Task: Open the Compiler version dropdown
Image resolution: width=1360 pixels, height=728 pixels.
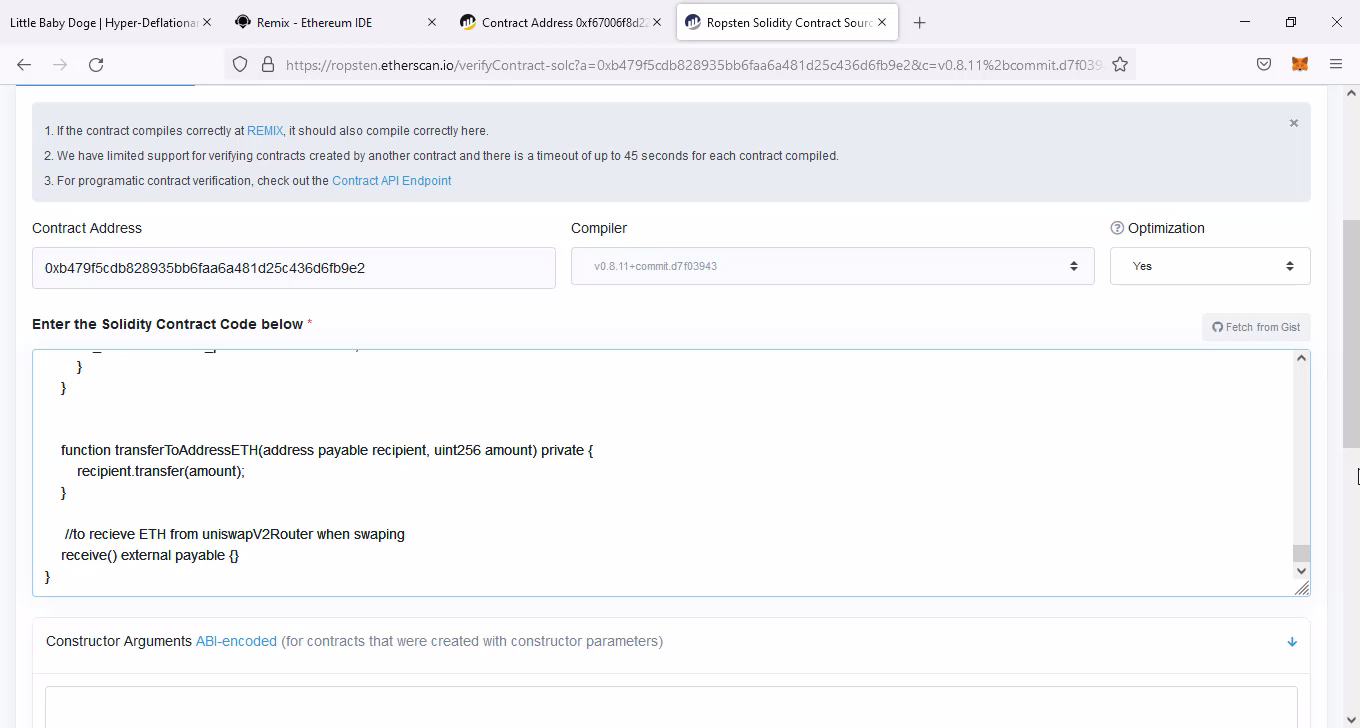Action: [832, 266]
